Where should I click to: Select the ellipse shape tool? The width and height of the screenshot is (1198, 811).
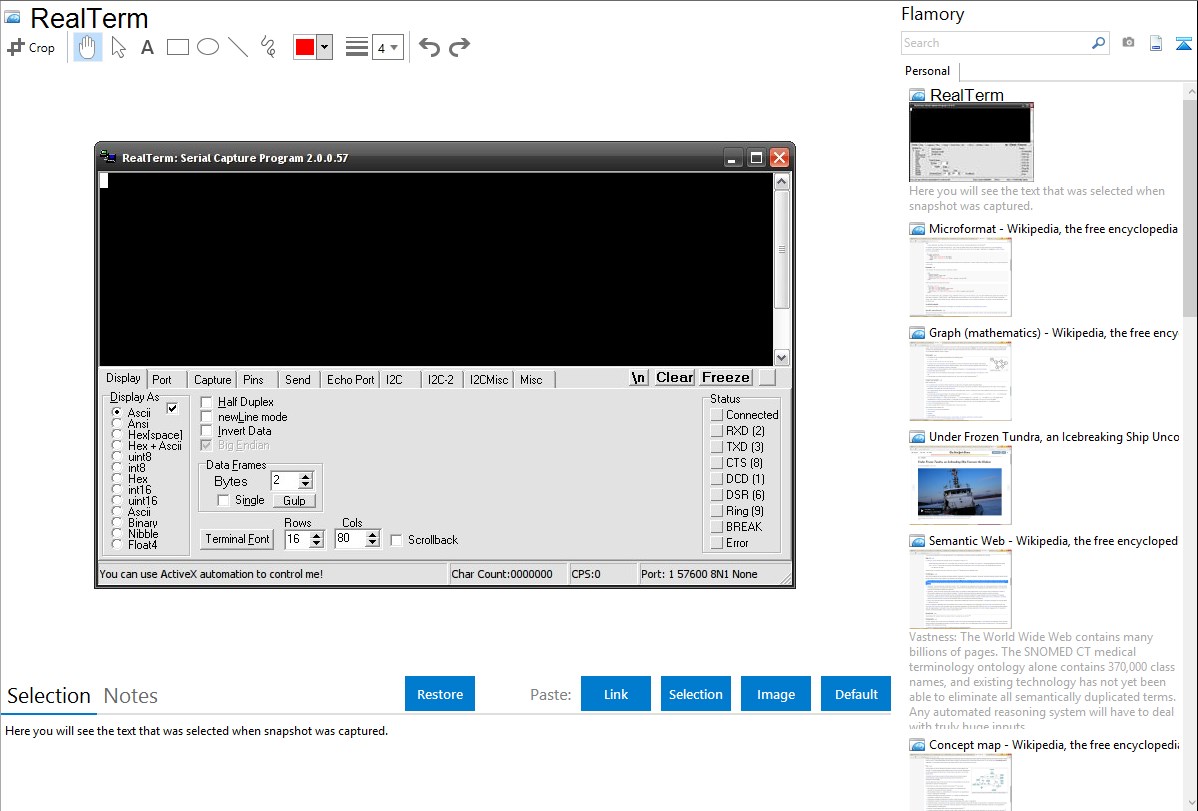point(208,47)
